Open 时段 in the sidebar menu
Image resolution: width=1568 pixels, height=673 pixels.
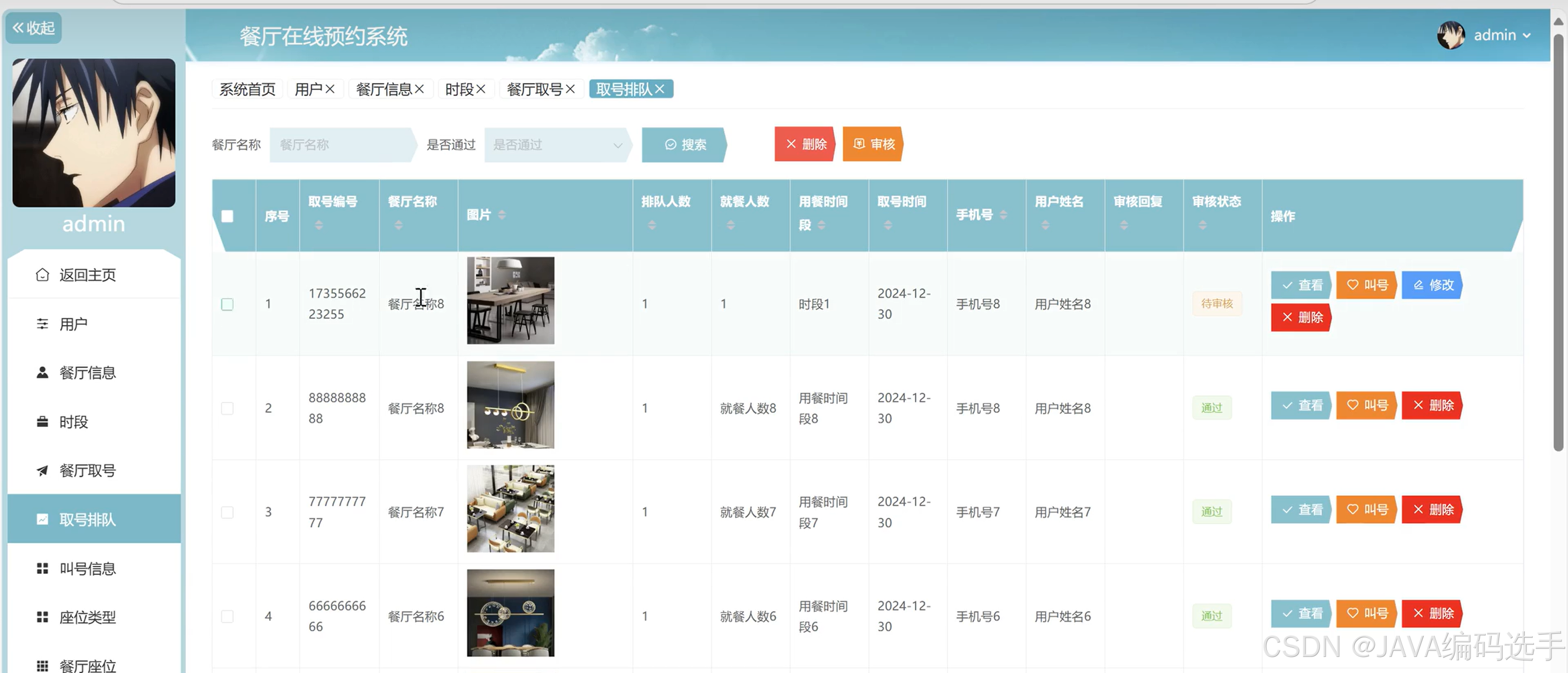click(x=95, y=422)
